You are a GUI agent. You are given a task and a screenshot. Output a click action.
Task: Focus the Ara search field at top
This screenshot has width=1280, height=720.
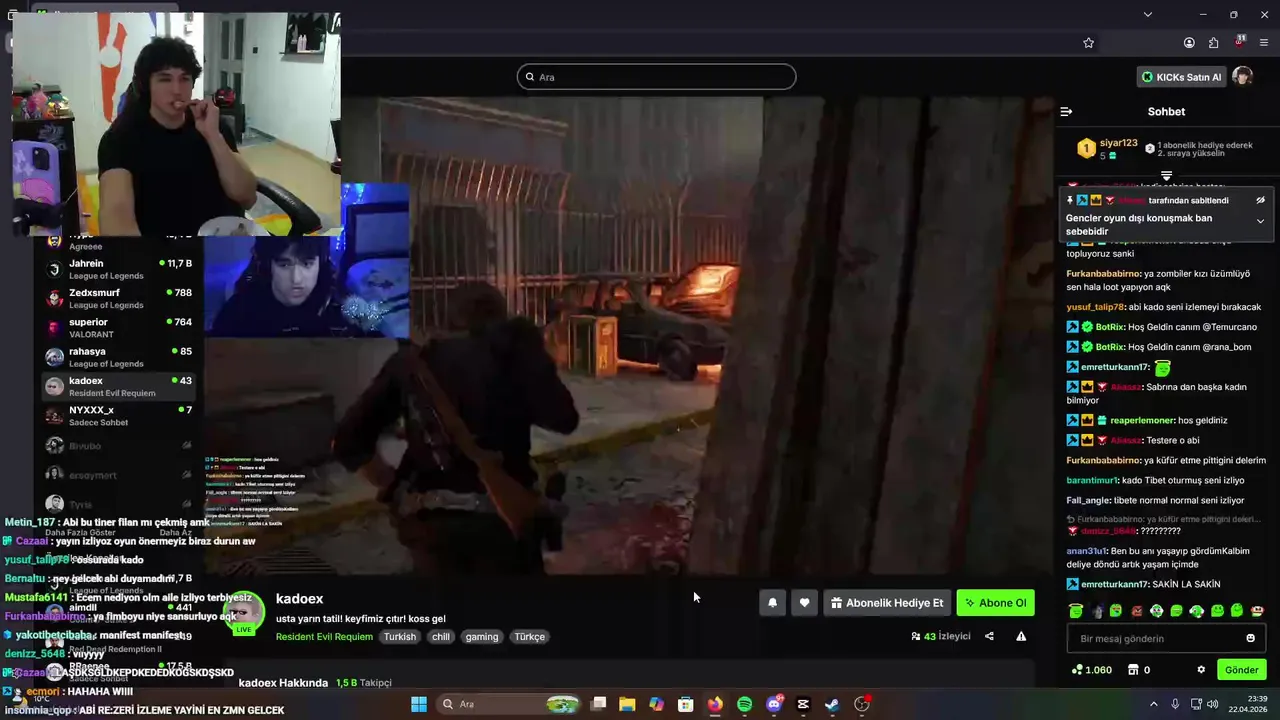click(x=656, y=77)
